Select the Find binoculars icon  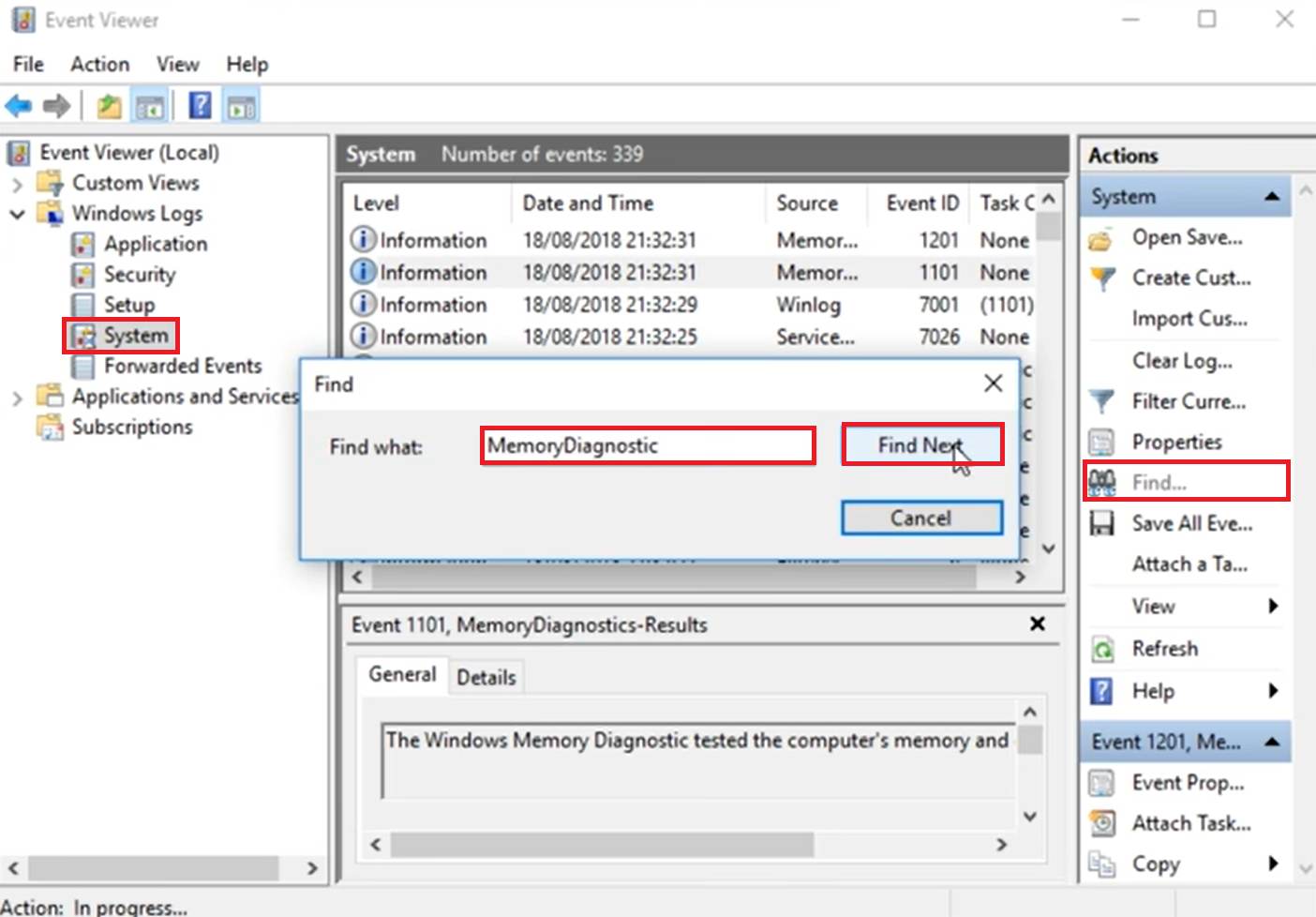(1101, 481)
